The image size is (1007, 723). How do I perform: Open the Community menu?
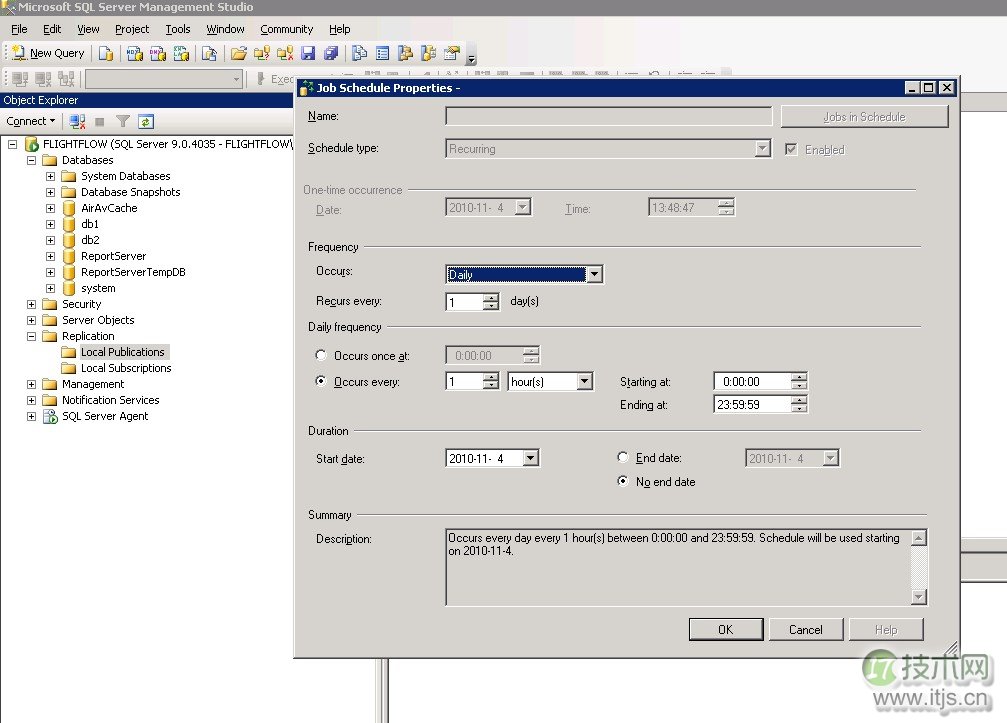286,29
